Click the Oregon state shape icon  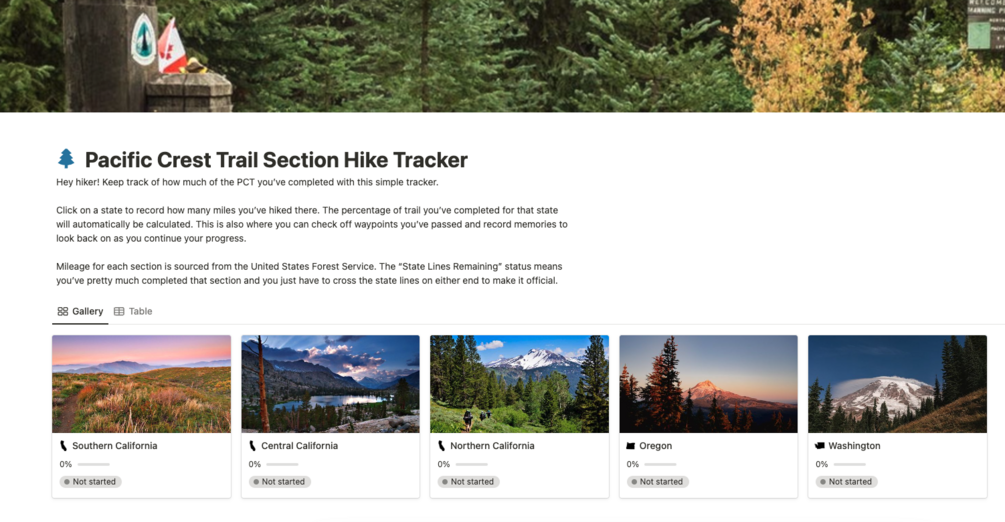point(631,446)
